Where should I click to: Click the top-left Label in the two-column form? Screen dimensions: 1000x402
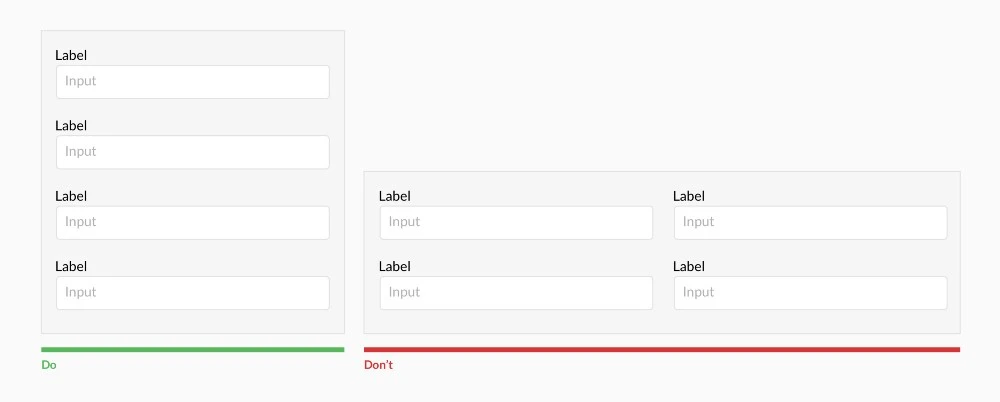click(x=395, y=197)
